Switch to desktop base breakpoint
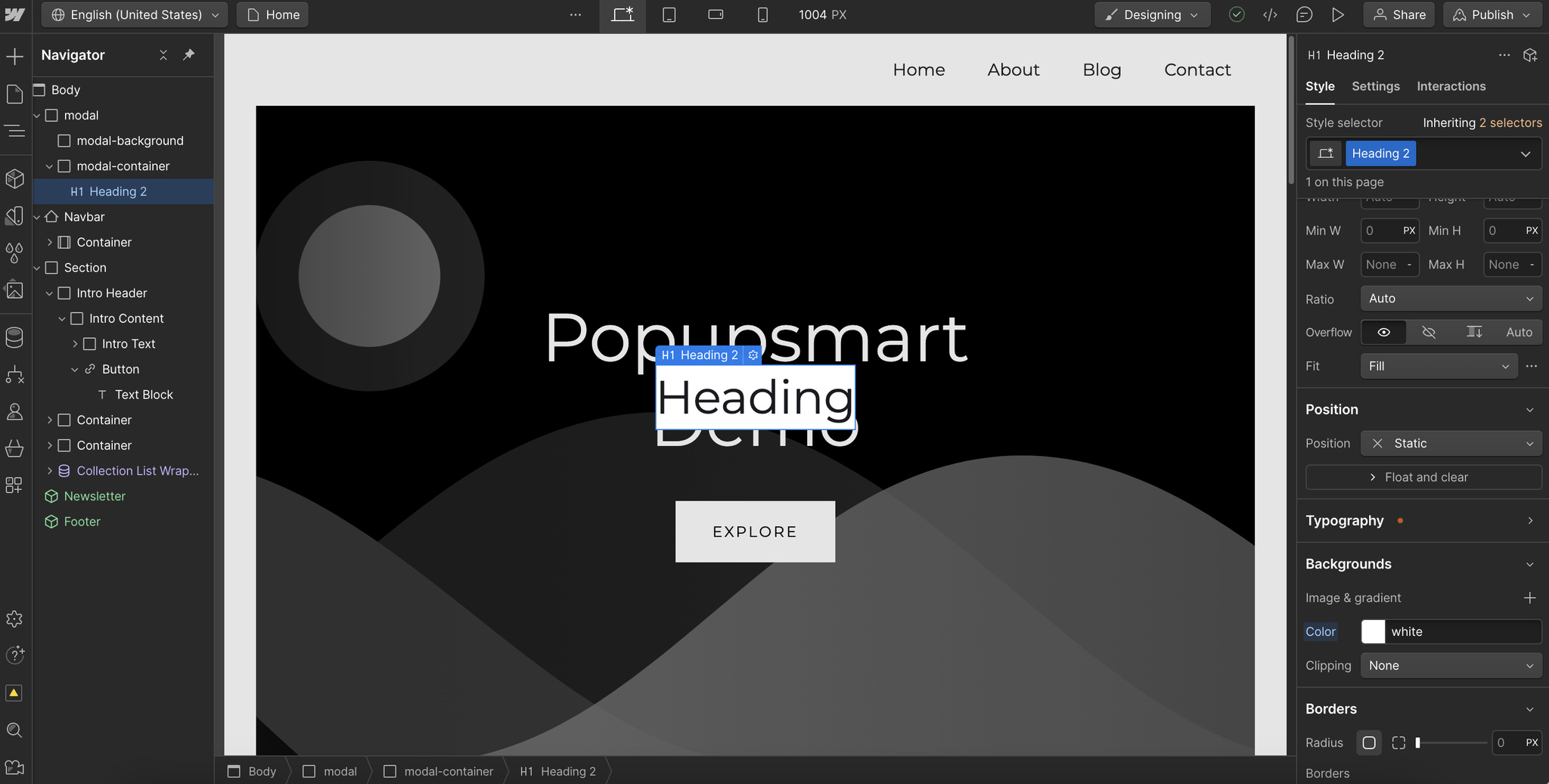 coord(622,15)
